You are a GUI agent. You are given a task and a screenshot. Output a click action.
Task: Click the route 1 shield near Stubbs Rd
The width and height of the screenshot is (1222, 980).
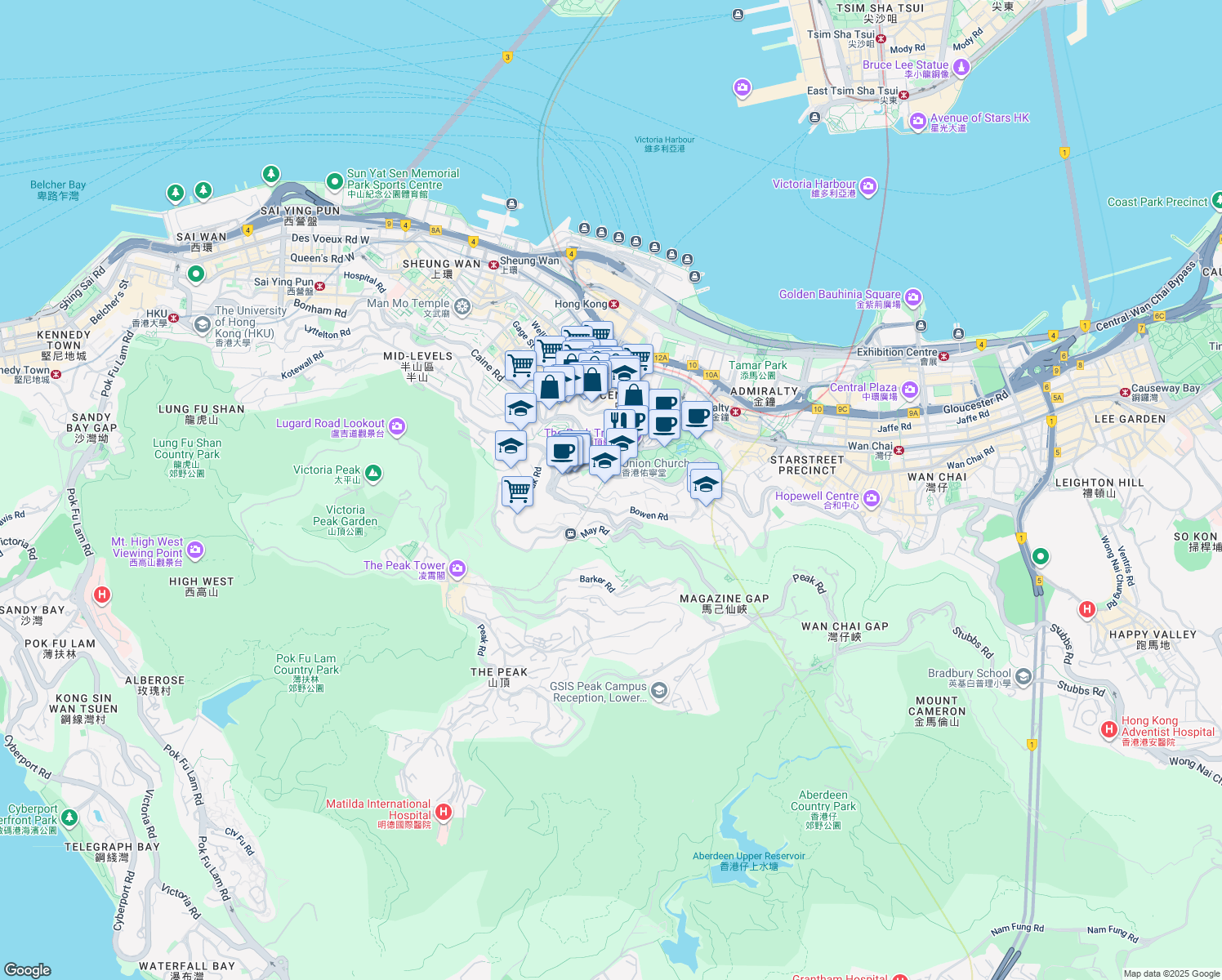pos(1032,744)
